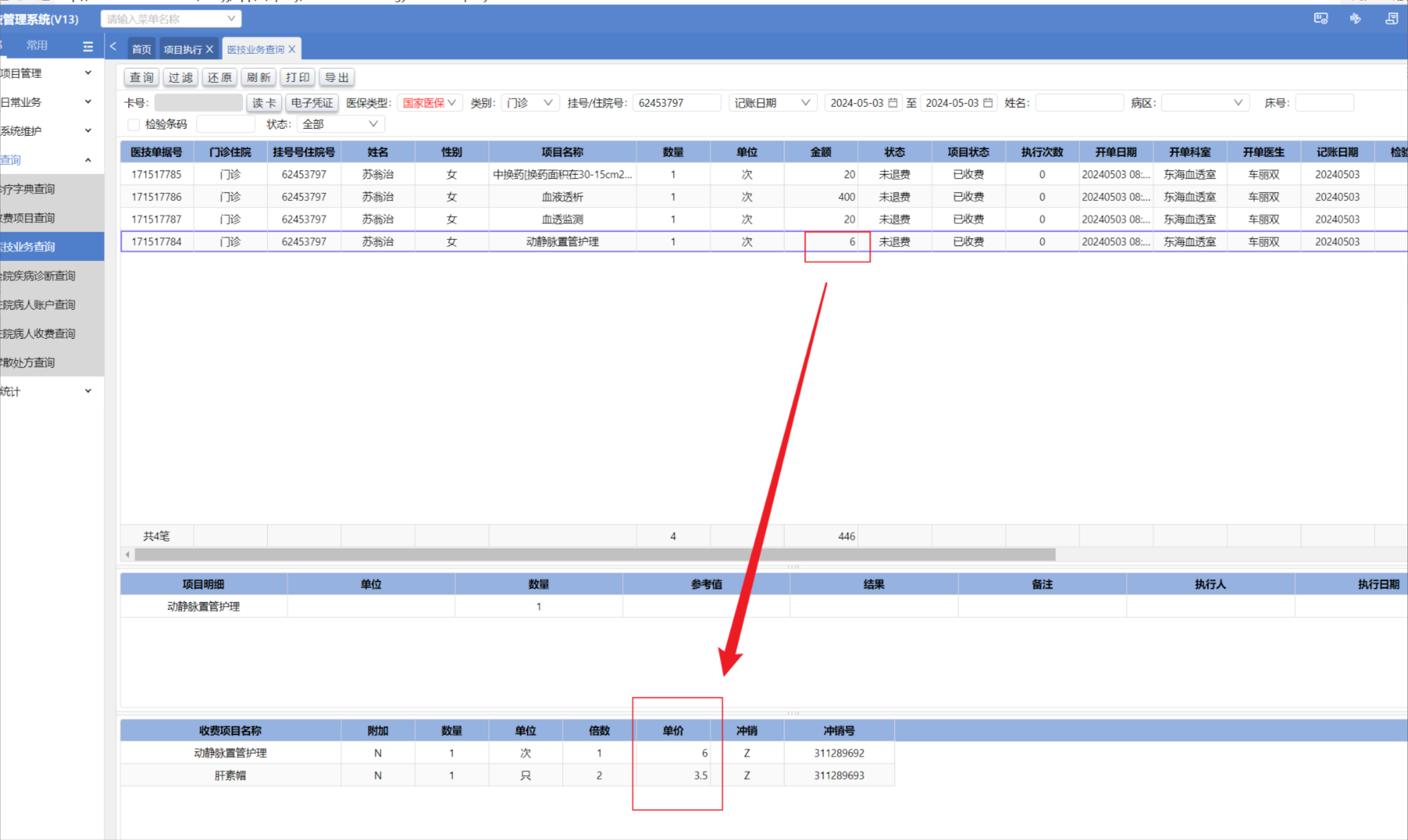Expand the 病区 dropdown
Screen dimensions: 1408x840
(x=1205, y=103)
